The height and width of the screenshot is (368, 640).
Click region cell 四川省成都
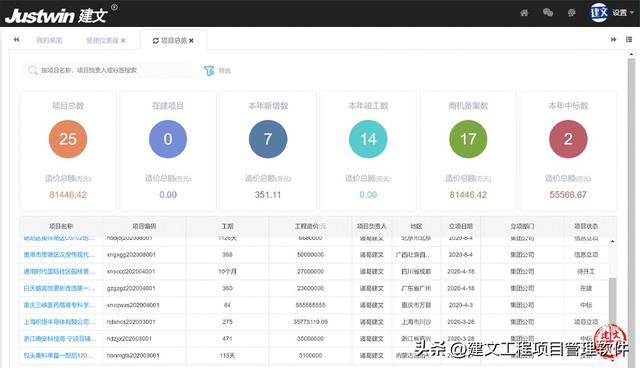click(416, 271)
